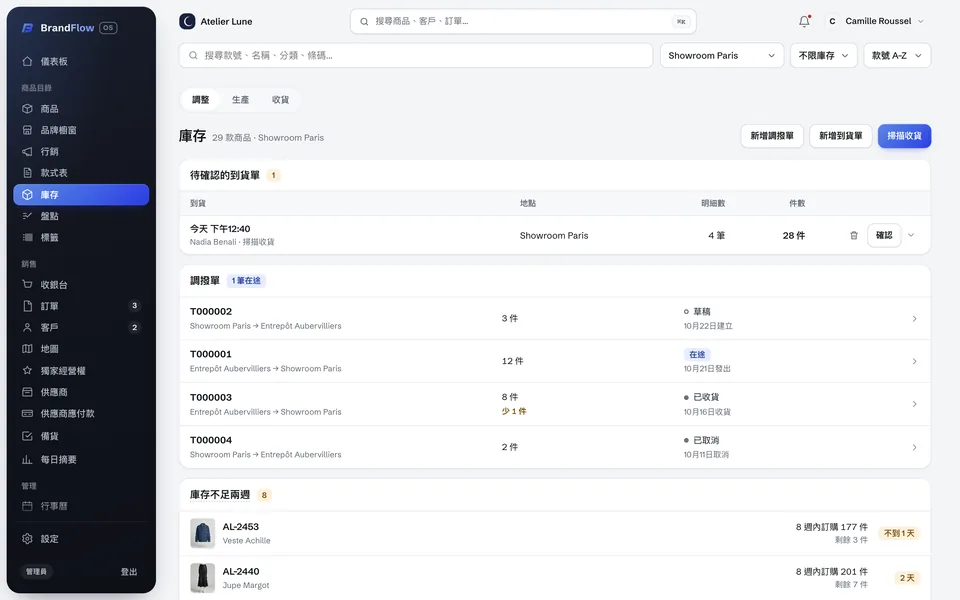The width and height of the screenshot is (960, 600).
Task: Click the 待確認的到貨單 count badge 1
Action: pos(273,175)
